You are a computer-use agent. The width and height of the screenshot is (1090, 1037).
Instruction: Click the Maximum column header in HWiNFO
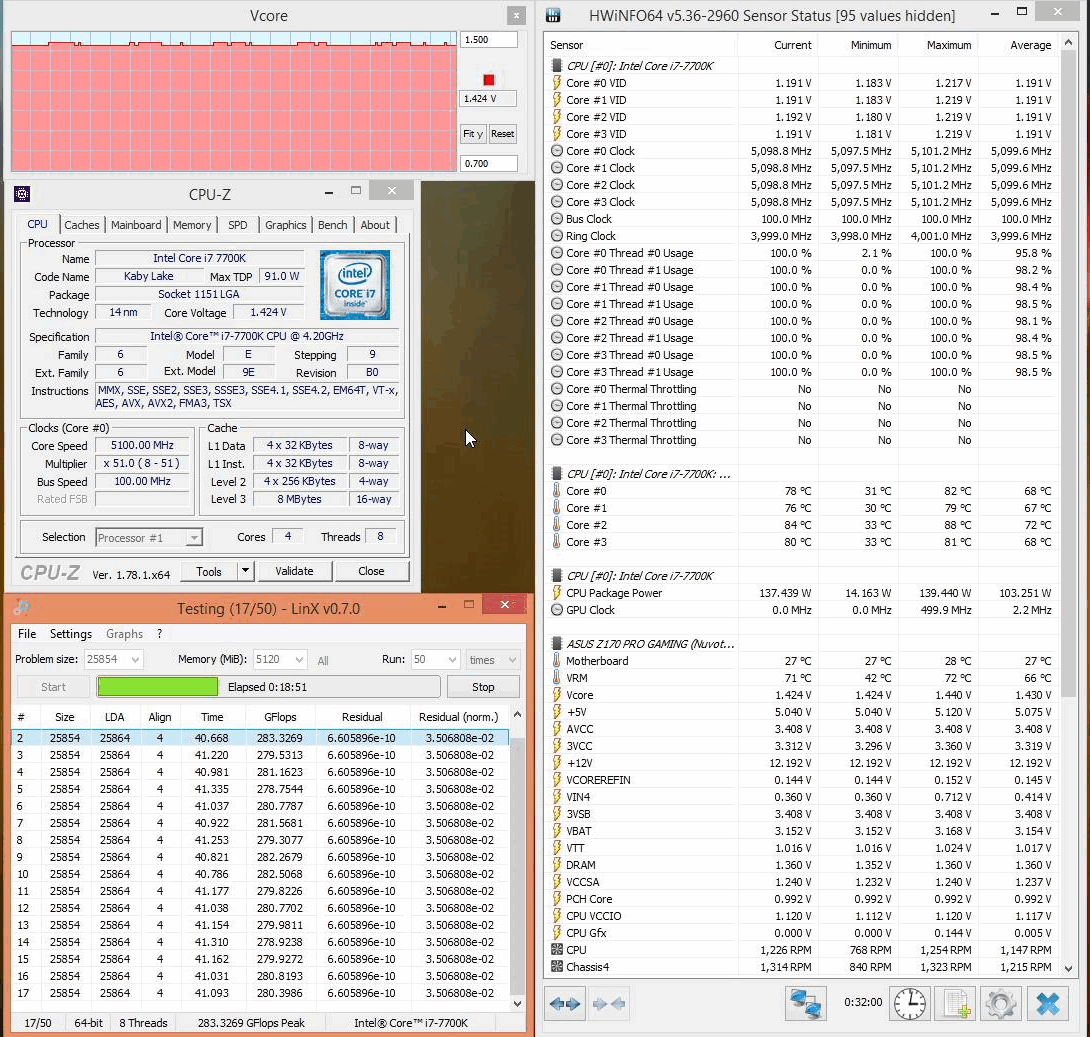[x=938, y=45]
